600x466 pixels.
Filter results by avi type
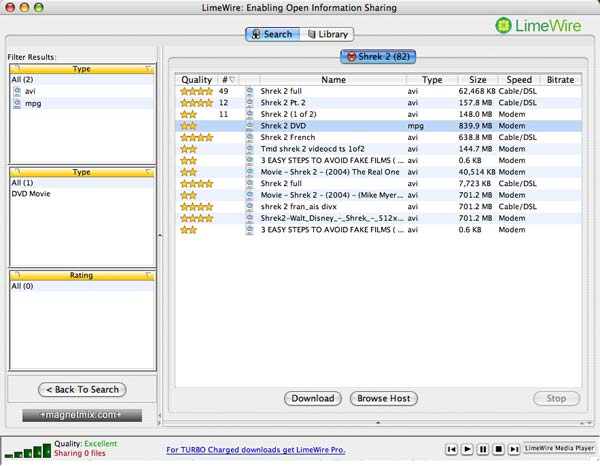(x=82, y=91)
